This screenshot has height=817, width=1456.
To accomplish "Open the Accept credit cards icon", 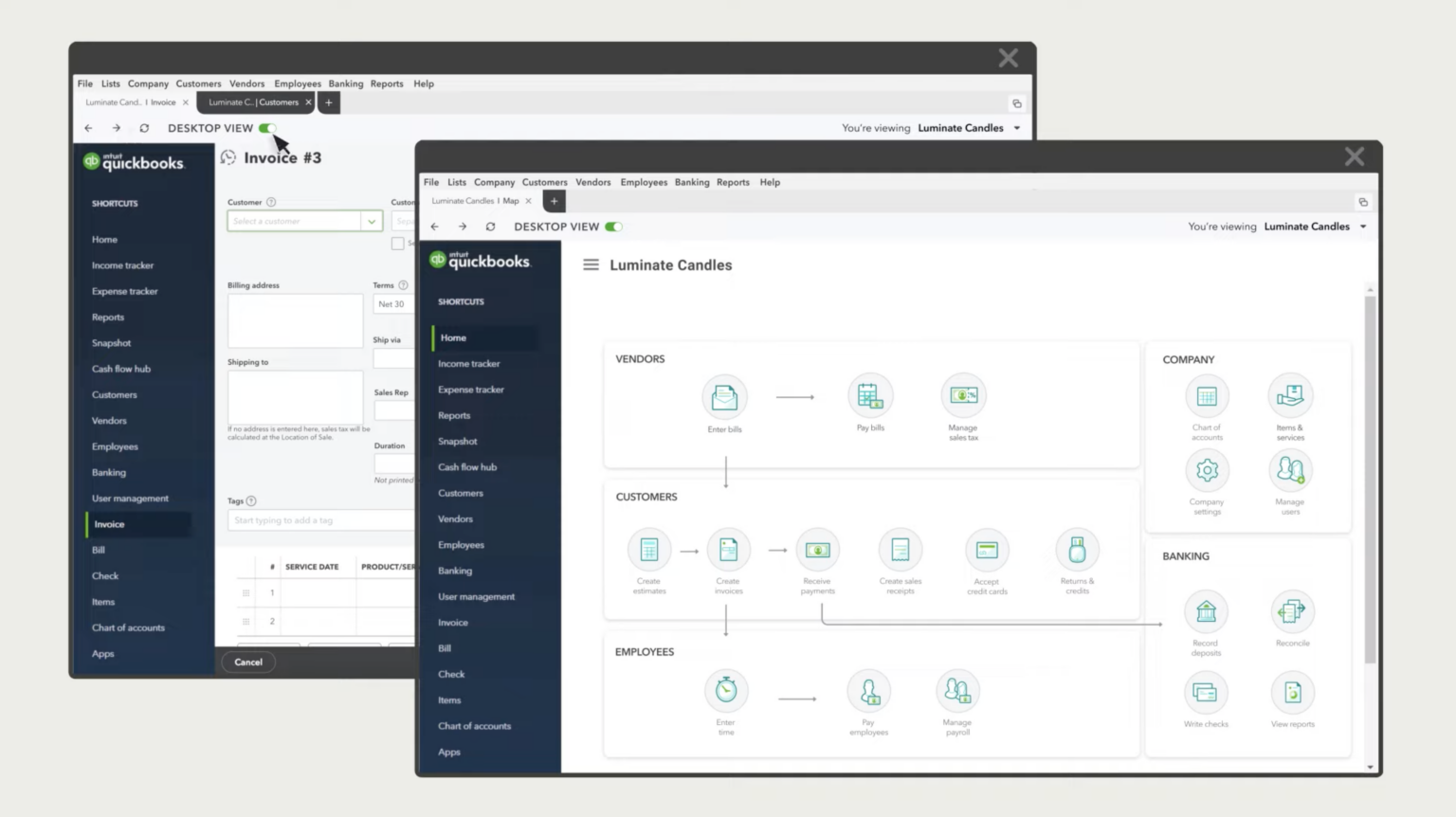I will 987,550.
